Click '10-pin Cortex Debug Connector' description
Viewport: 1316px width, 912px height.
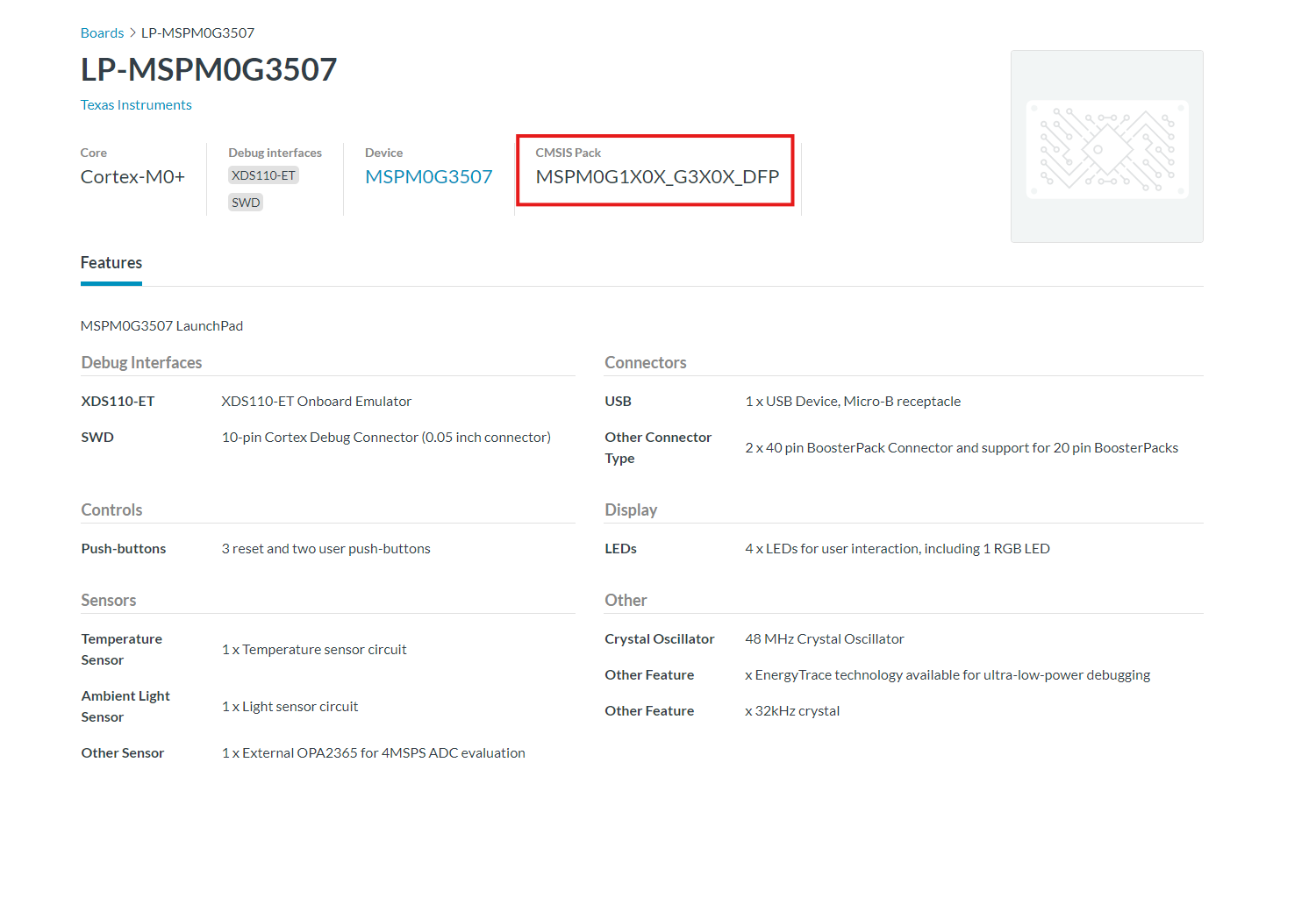pyautogui.click(x=386, y=438)
